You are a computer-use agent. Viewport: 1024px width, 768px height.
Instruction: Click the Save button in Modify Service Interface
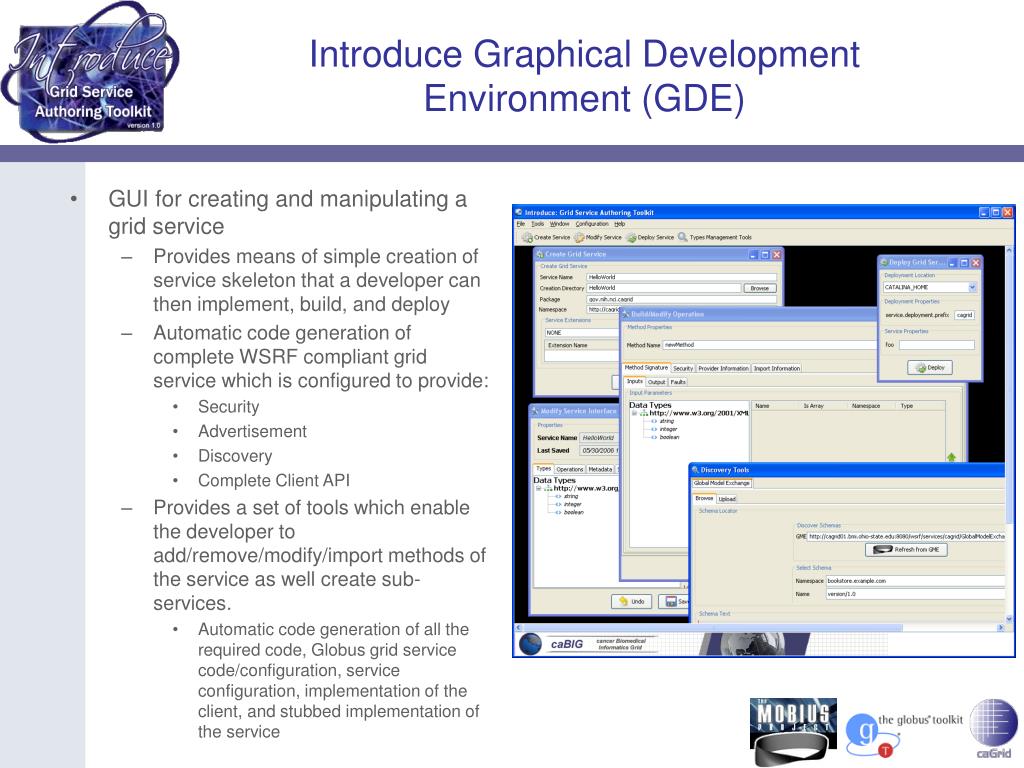click(x=674, y=601)
